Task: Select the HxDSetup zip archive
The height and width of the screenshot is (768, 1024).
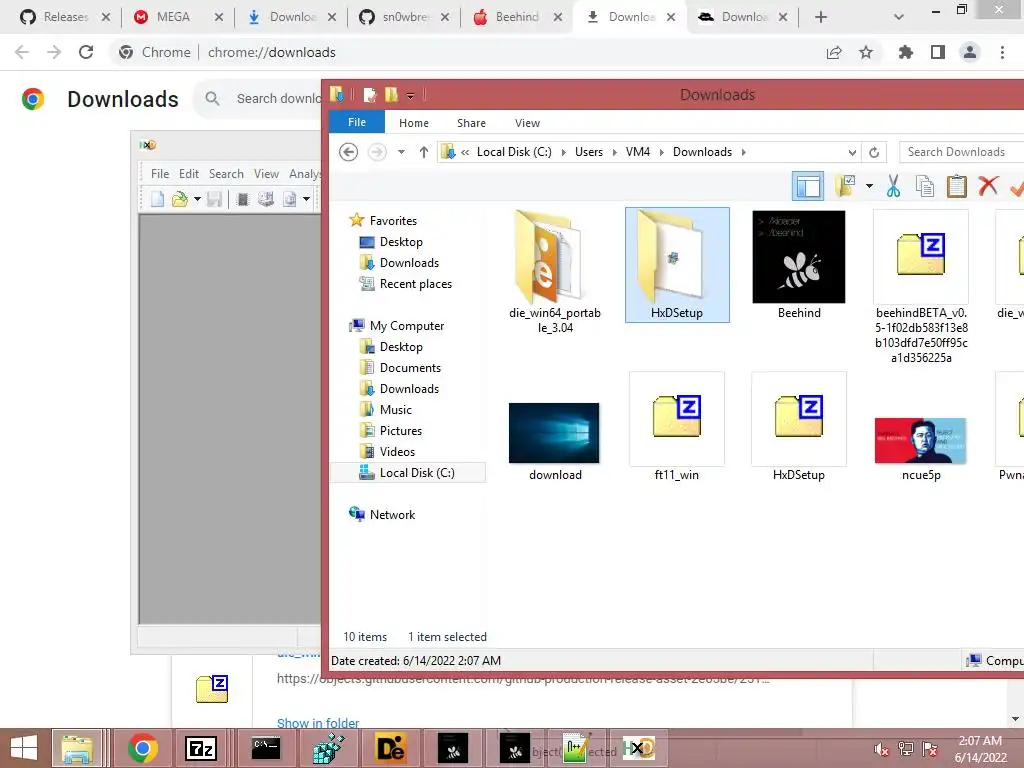Action: coord(799,427)
